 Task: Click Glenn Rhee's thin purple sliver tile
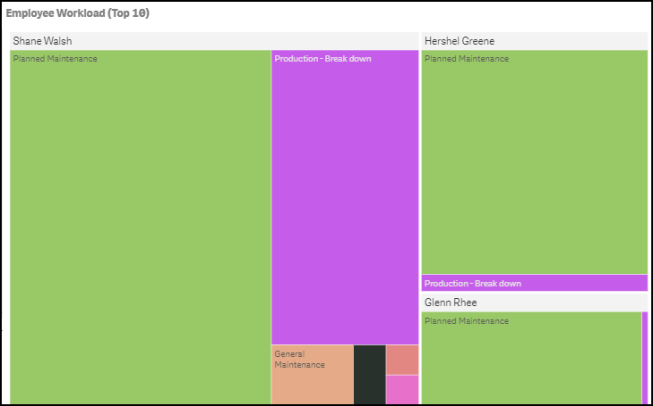tap(645, 358)
